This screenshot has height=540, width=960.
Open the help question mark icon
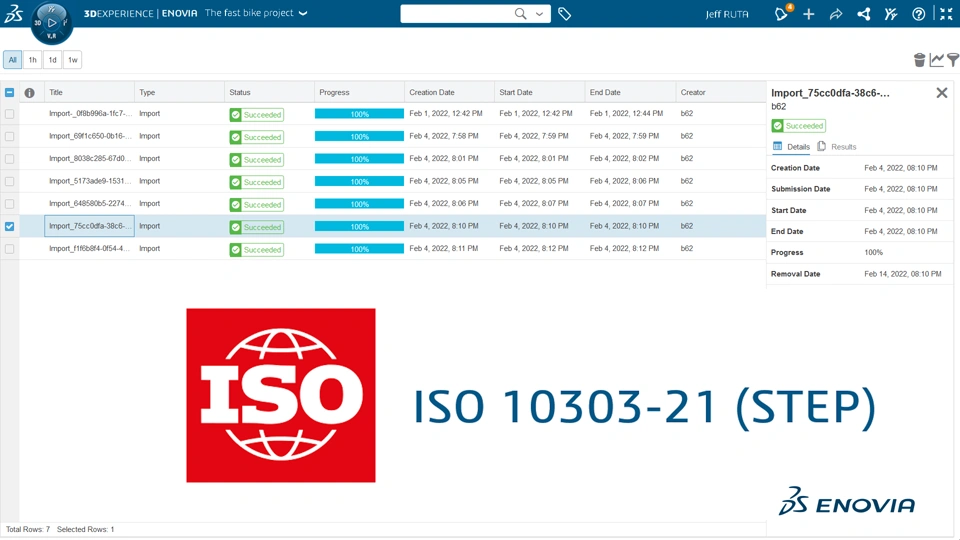(918, 13)
